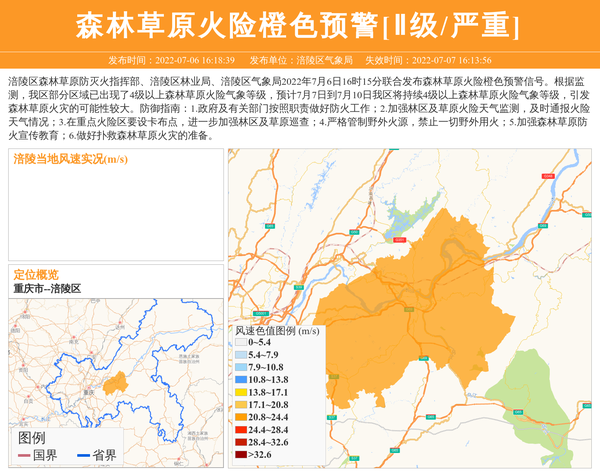Click the 10.8~13.8 blue legend swatch
The width and height of the screenshot is (600, 471).
point(240,380)
